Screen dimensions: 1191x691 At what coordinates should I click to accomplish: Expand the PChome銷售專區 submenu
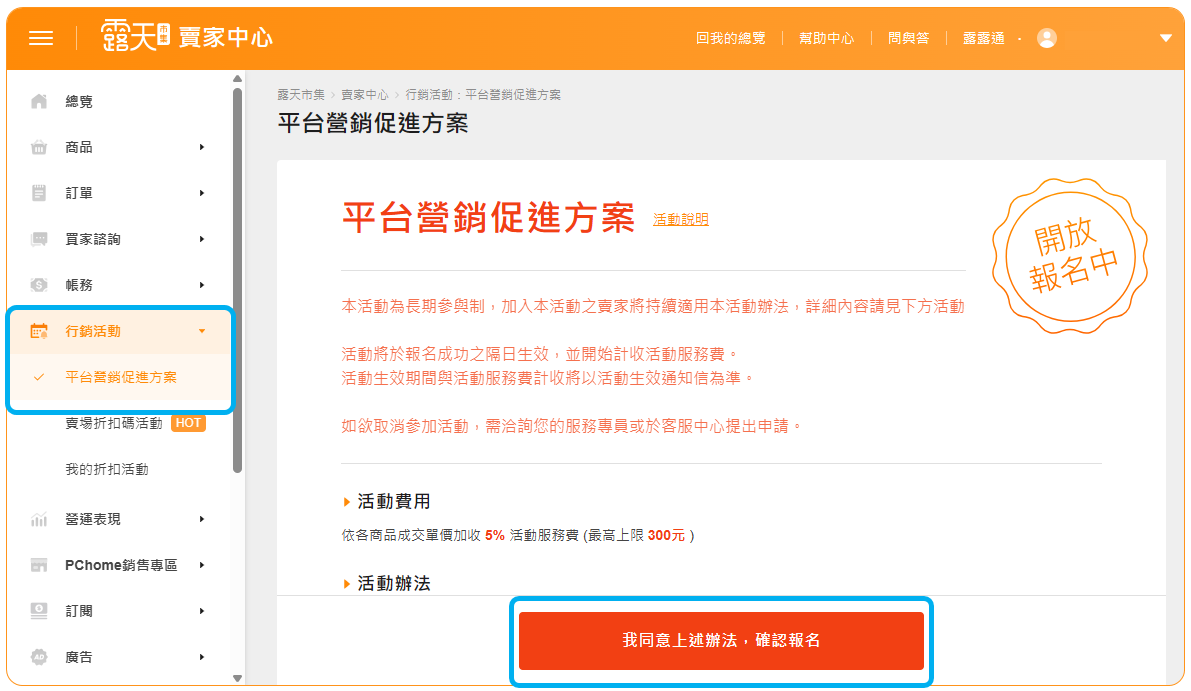pyautogui.click(x=202, y=565)
